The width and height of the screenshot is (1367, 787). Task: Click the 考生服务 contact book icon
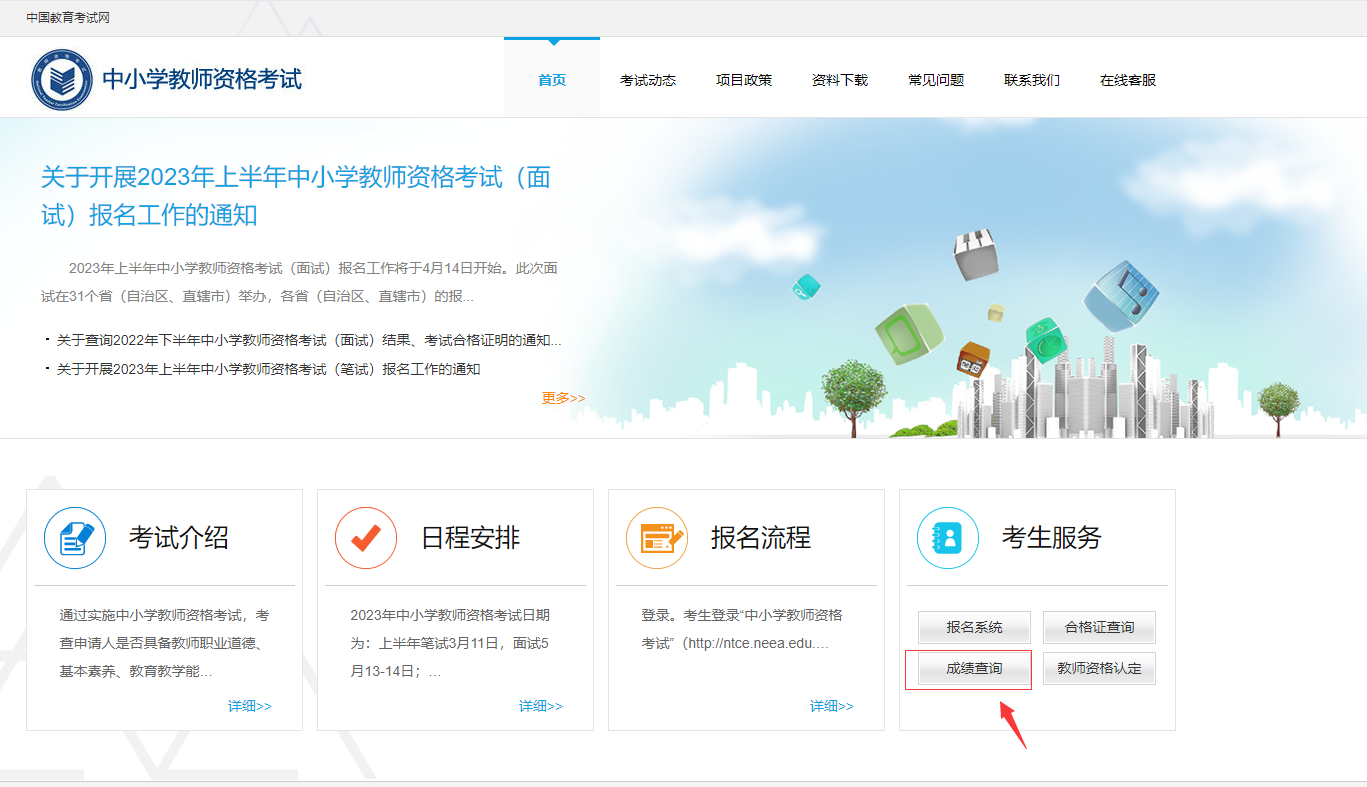pyautogui.click(x=948, y=538)
